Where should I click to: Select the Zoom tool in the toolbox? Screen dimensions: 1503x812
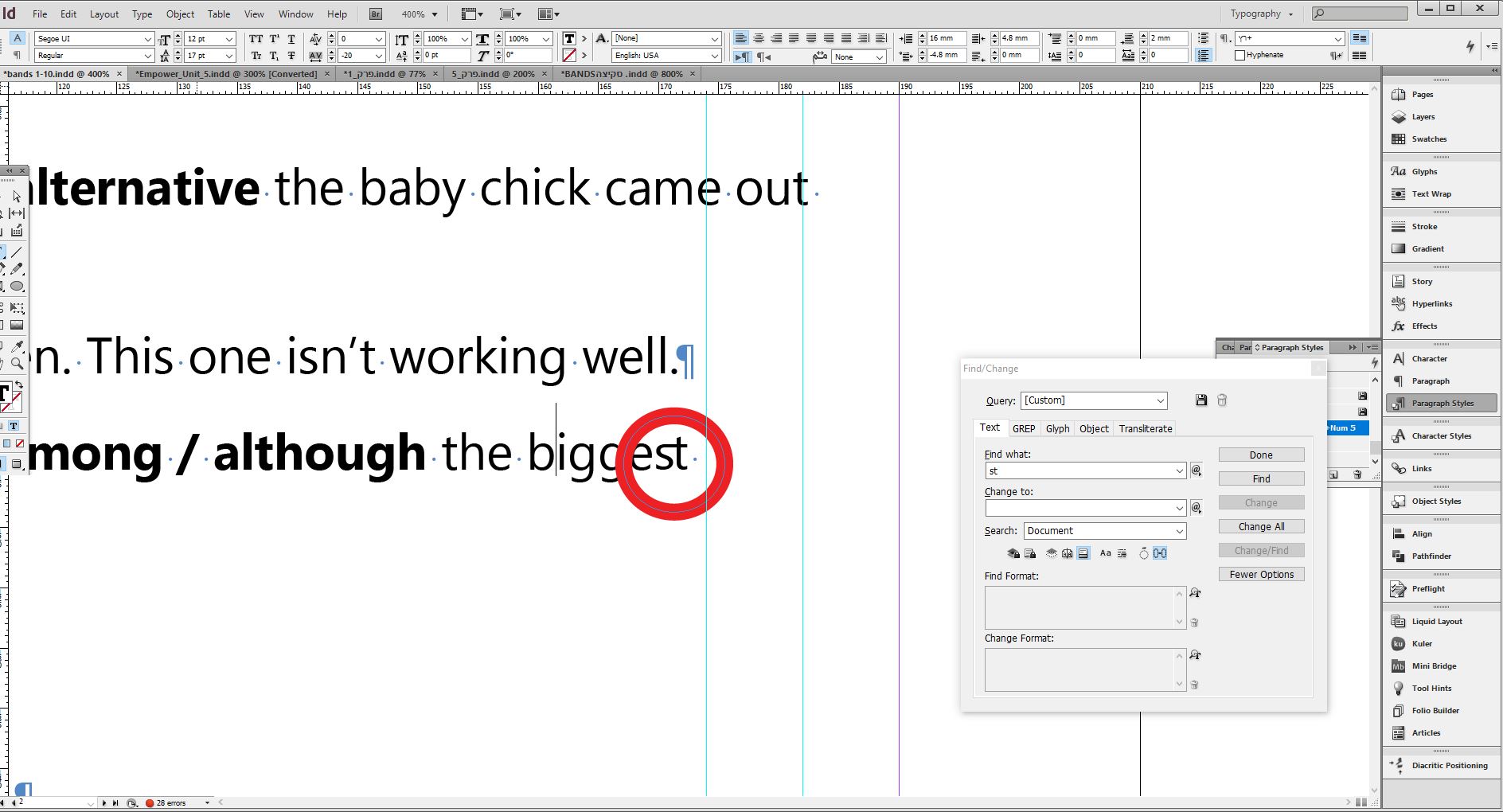tap(17, 364)
